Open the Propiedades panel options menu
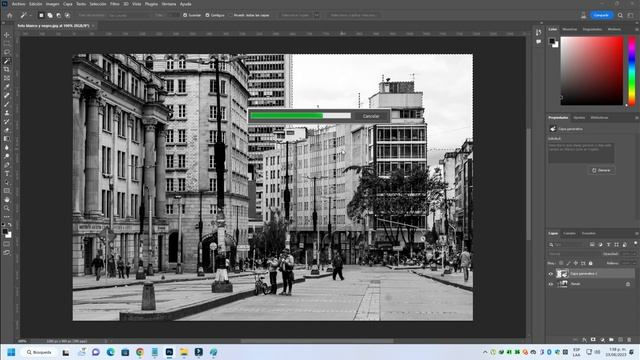This screenshot has width=640, height=360. click(636, 118)
